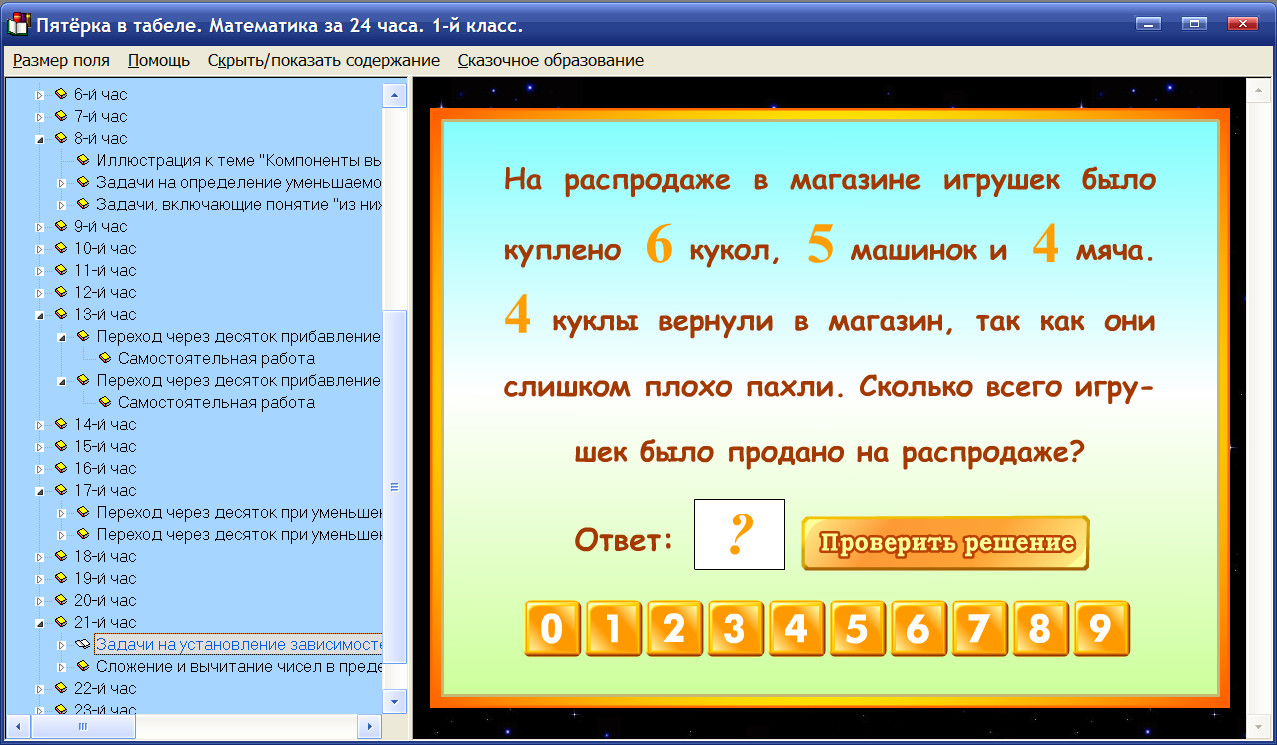Screen dimensions: 1277x745
Task: Click the 9 number button
Action: point(1101,629)
